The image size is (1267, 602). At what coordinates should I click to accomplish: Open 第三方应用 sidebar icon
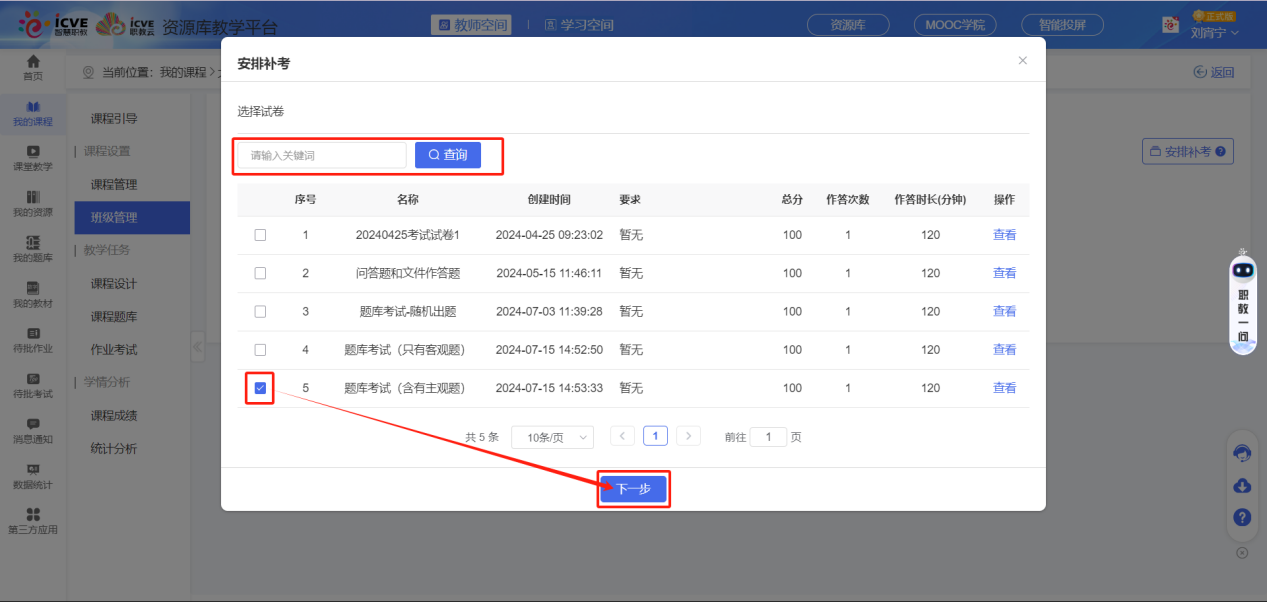(x=33, y=520)
